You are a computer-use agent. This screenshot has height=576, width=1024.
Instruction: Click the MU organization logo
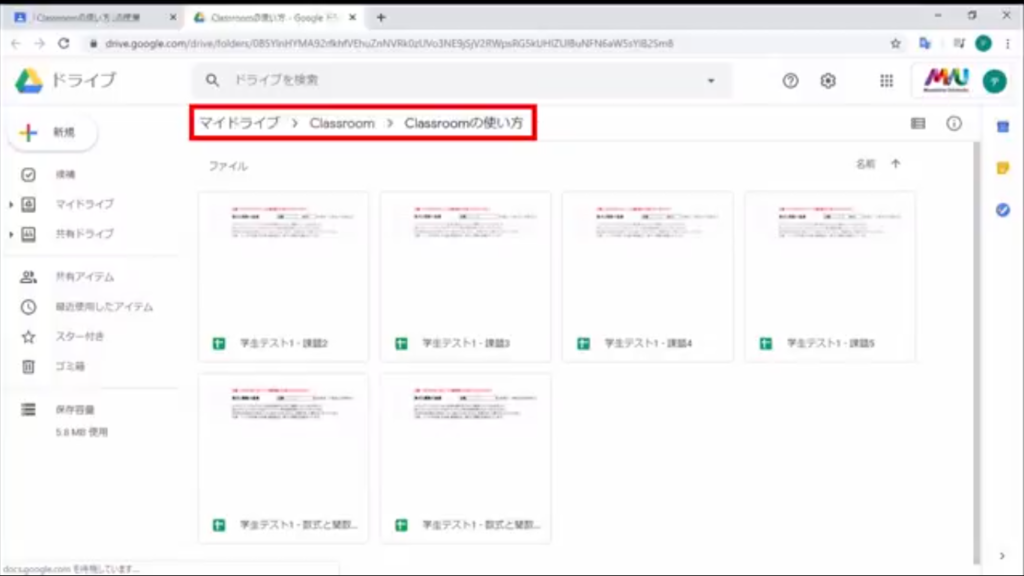[x=946, y=81]
